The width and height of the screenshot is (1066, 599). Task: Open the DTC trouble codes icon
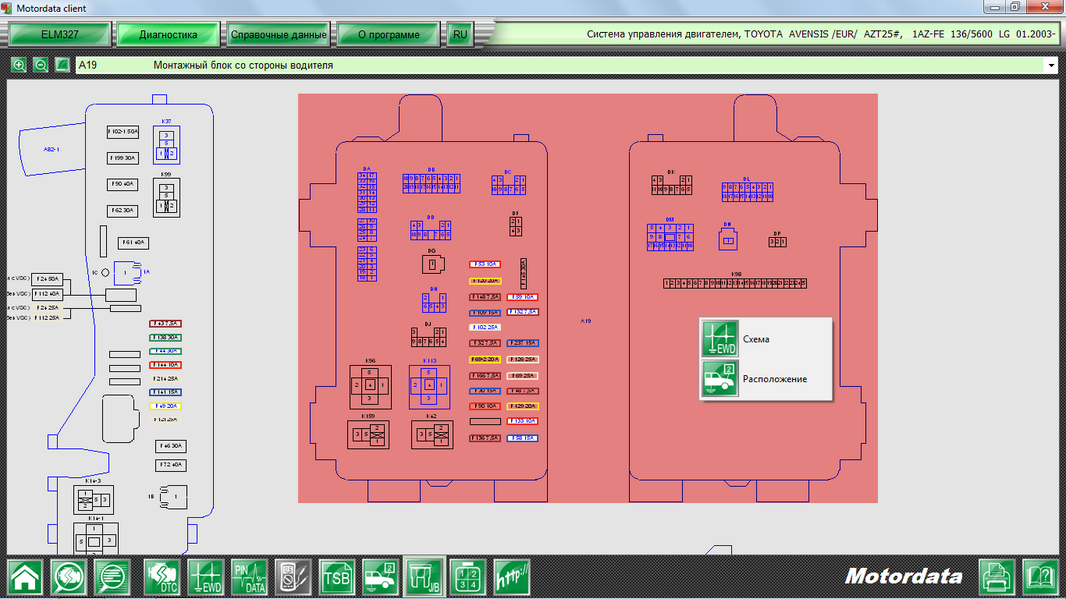pyautogui.click(x=162, y=577)
